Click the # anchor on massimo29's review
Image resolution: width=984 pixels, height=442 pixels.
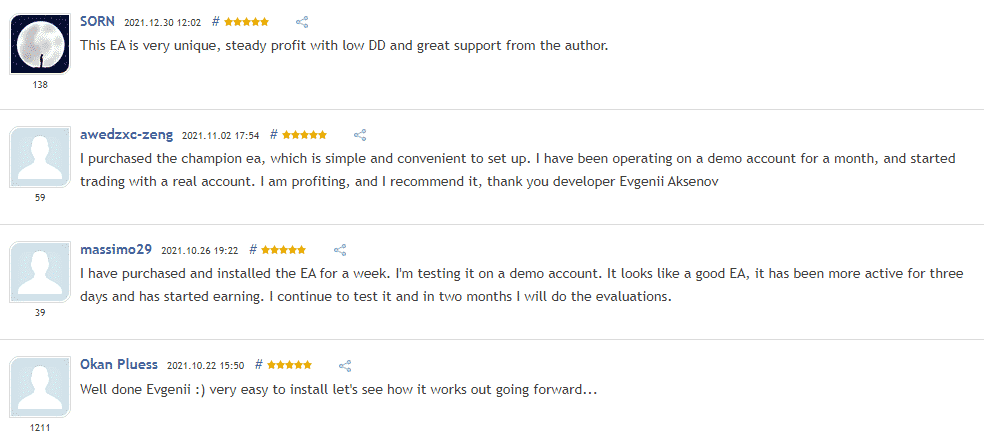click(x=253, y=249)
